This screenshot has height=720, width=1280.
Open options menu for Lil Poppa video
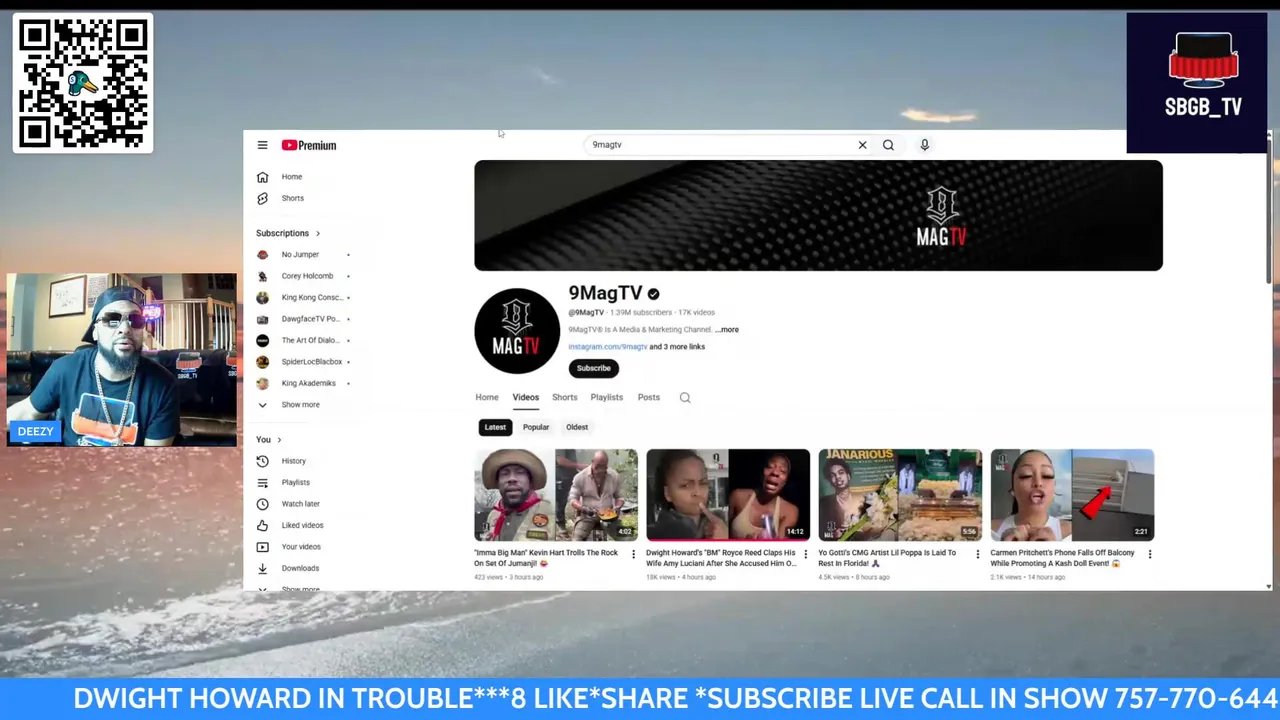pyautogui.click(x=977, y=554)
